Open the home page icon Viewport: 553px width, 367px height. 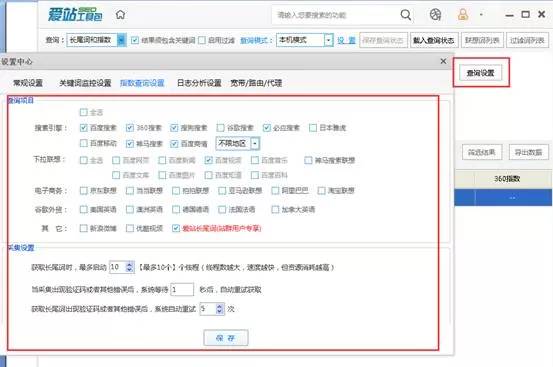click(120, 15)
